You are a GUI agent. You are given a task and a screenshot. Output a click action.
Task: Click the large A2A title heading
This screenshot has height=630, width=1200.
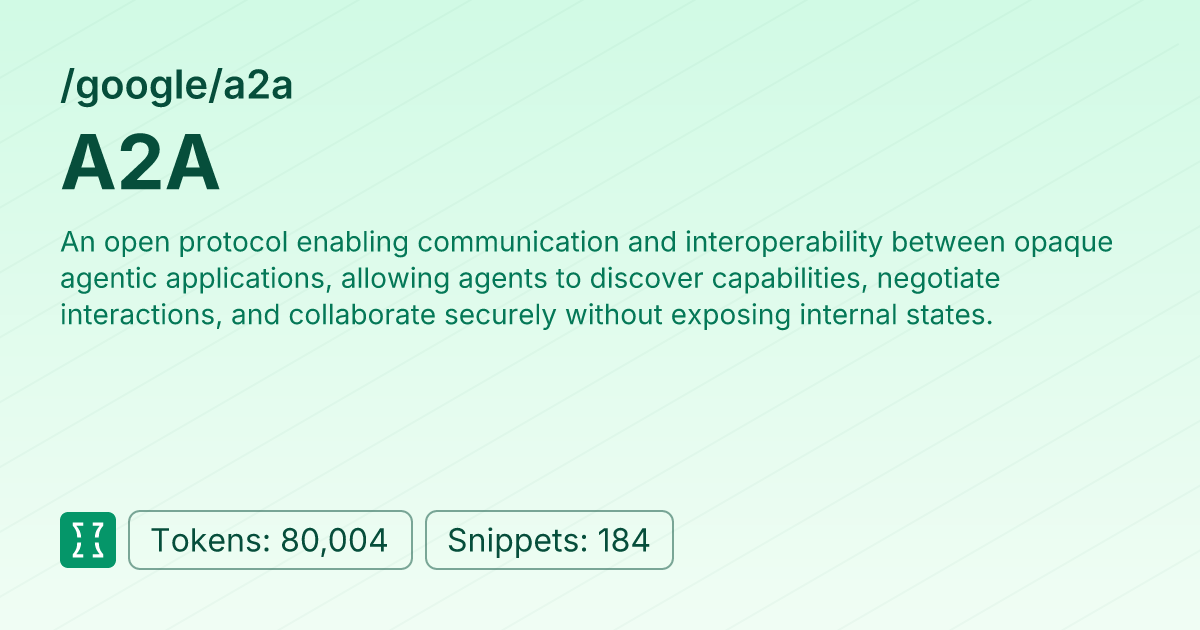140,165
